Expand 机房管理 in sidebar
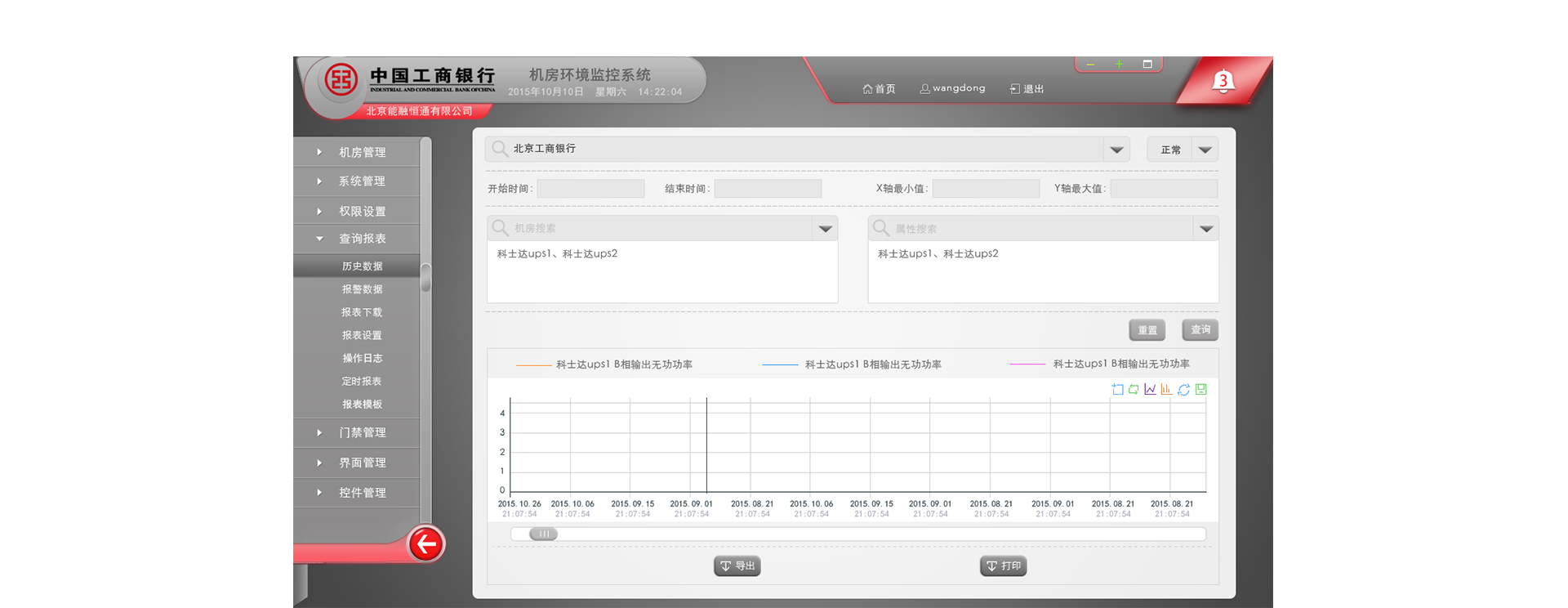This screenshot has height=608, width=1568. pyautogui.click(x=357, y=152)
